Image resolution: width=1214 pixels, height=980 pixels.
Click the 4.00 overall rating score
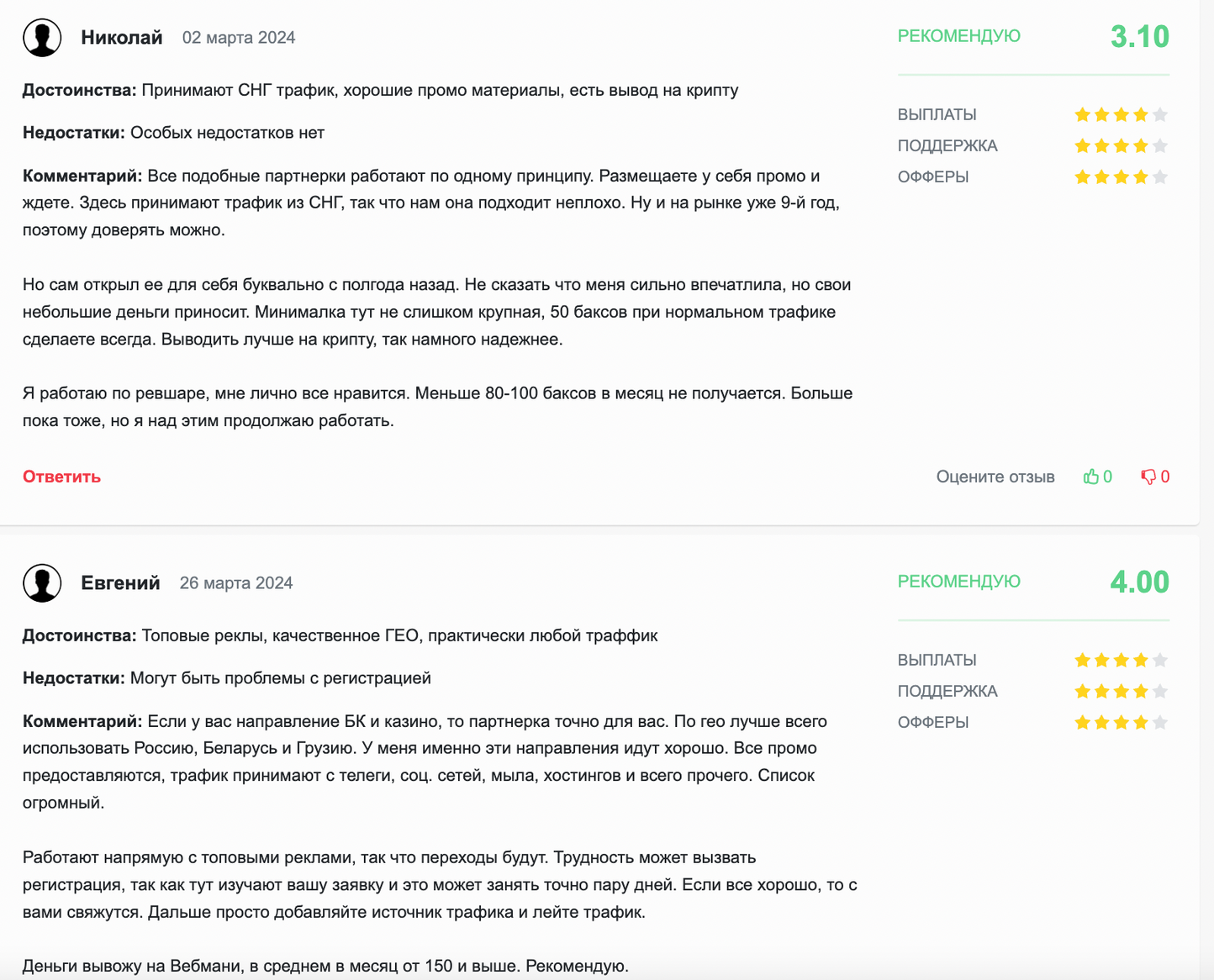[x=1139, y=582]
